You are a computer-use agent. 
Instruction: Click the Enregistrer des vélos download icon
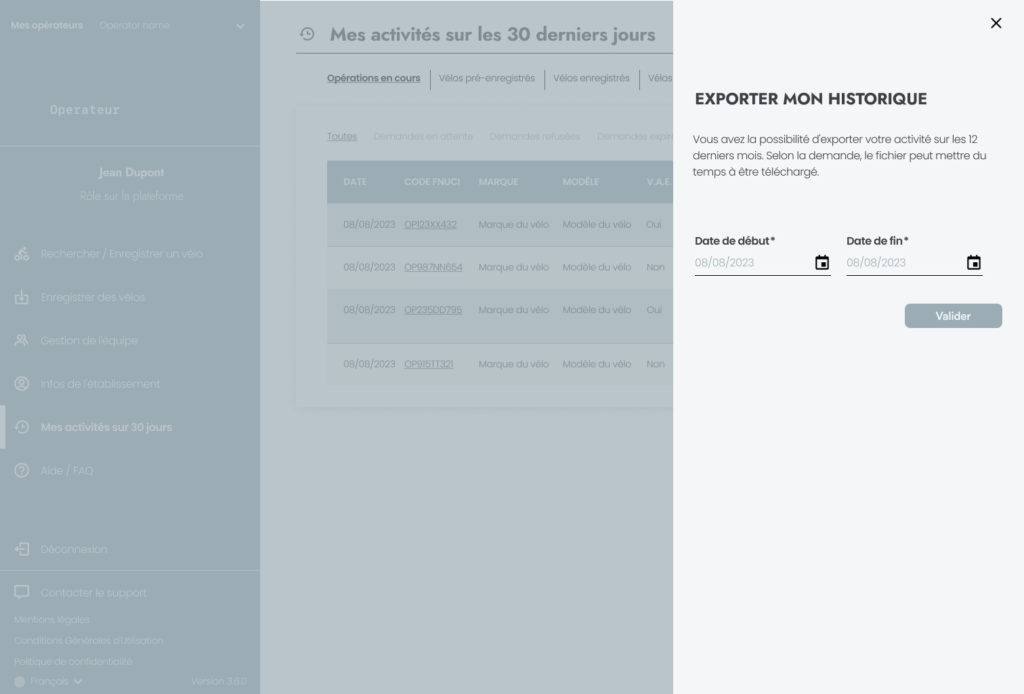pos(22,297)
